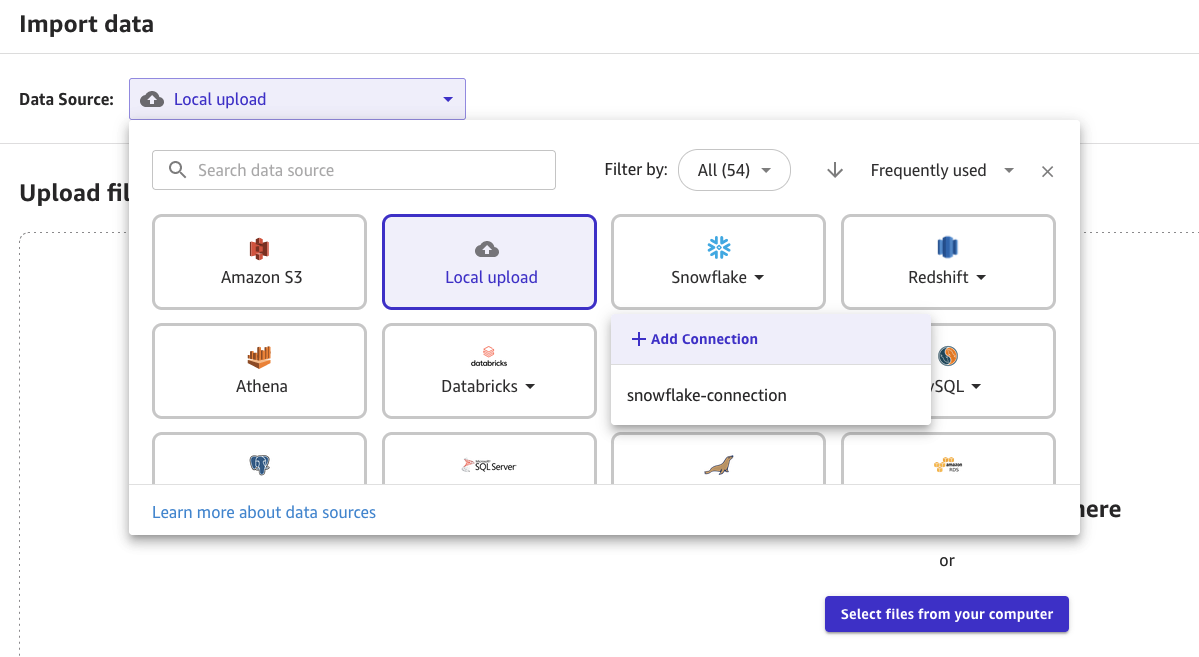Click the Import data heading
This screenshot has height=657, width=1199.
coord(86,24)
